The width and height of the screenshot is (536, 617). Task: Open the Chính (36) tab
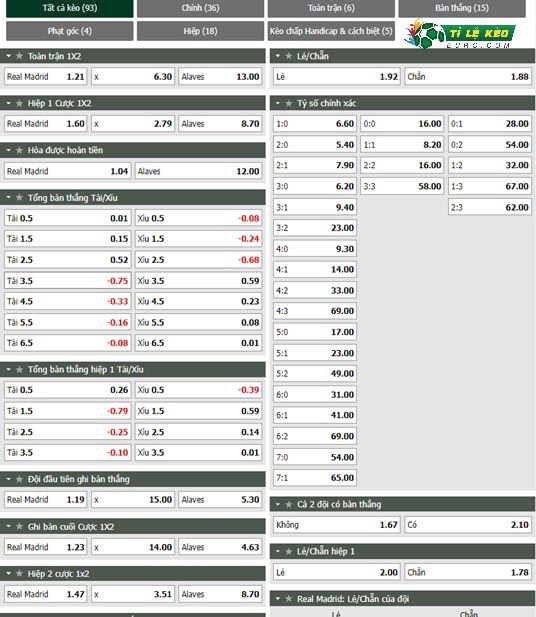coord(200,8)
